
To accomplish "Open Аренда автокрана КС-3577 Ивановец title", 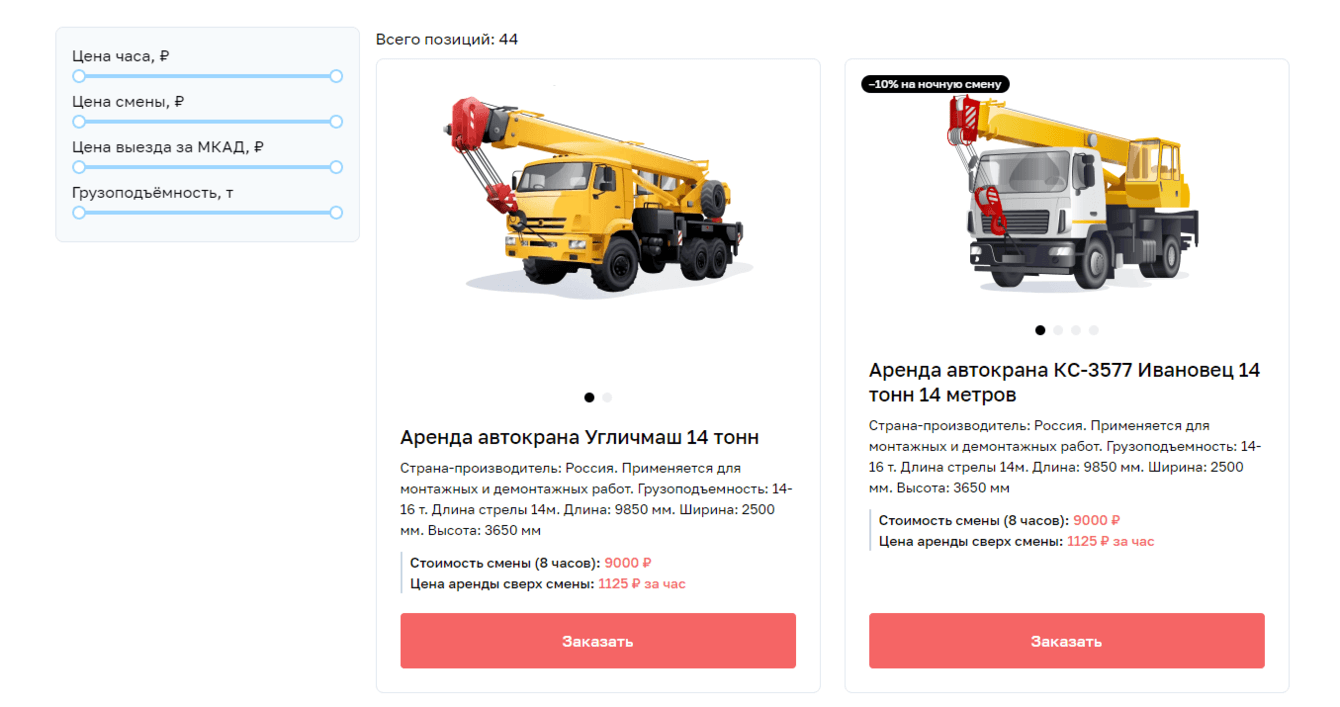I will tap(1065, 382).
